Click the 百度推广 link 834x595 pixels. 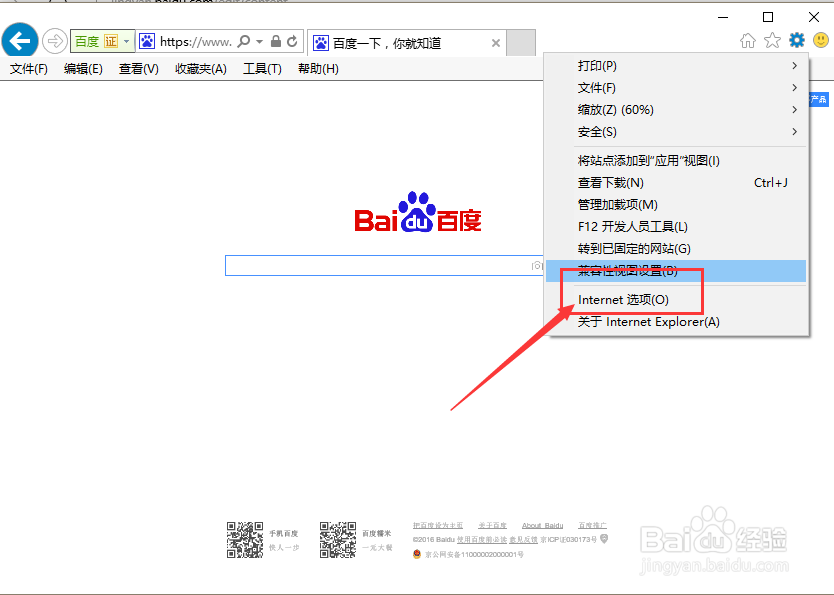592,525
